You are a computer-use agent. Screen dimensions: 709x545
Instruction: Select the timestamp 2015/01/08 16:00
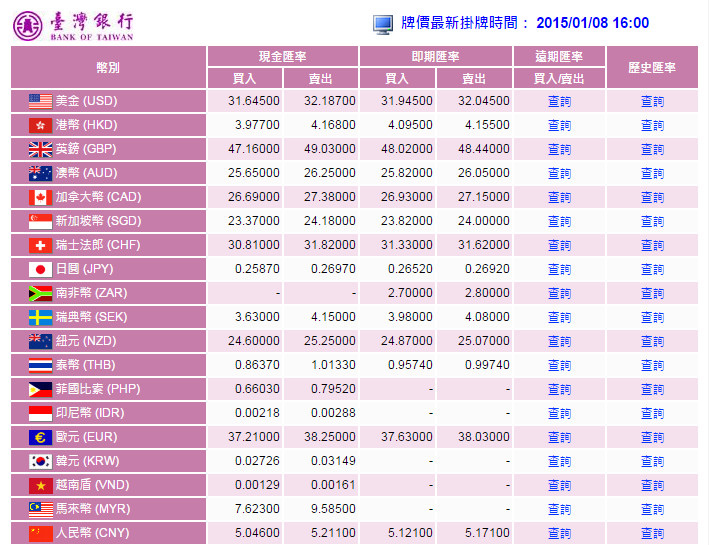(x=592, y=23)
